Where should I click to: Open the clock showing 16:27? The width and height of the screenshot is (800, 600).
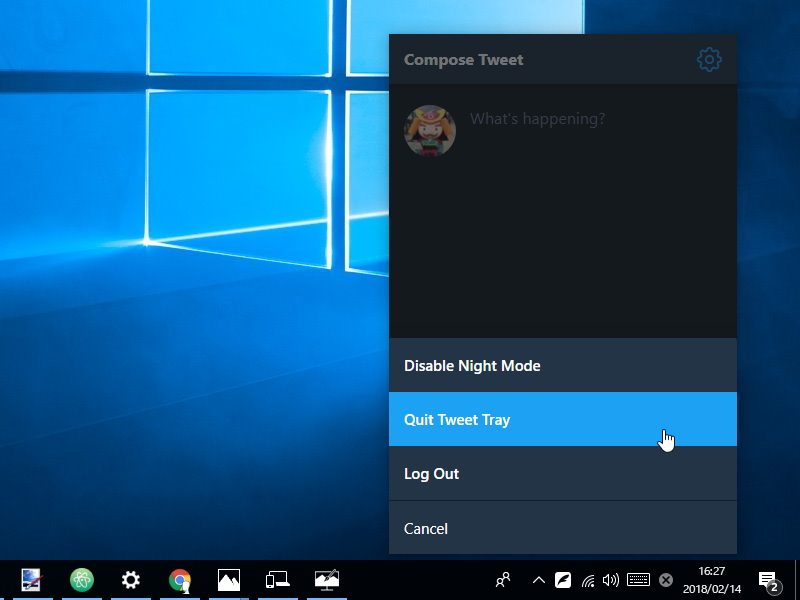point(712,580)
